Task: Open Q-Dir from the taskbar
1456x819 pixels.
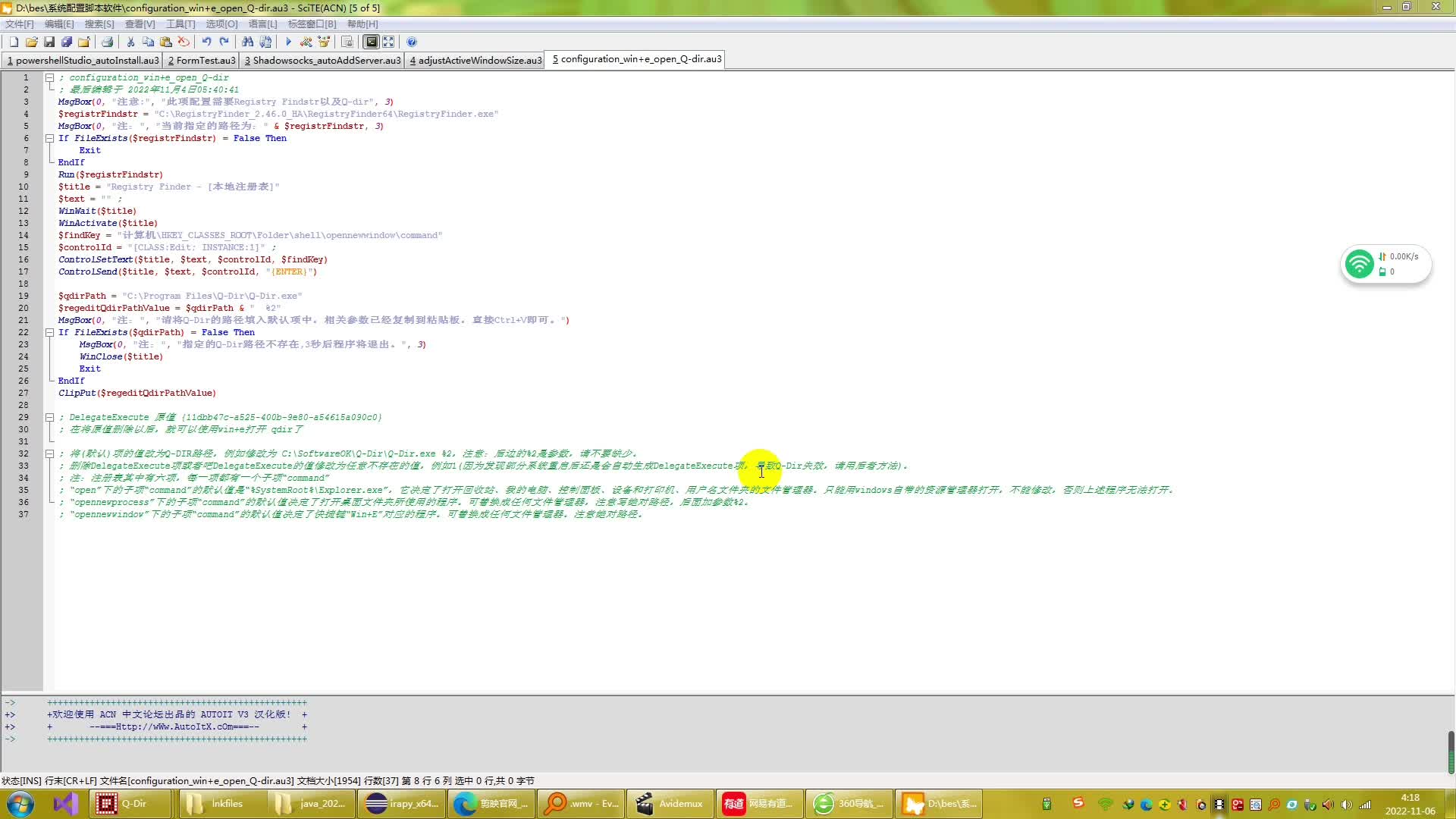Action: pyautogui.click(x=129, y=804)
